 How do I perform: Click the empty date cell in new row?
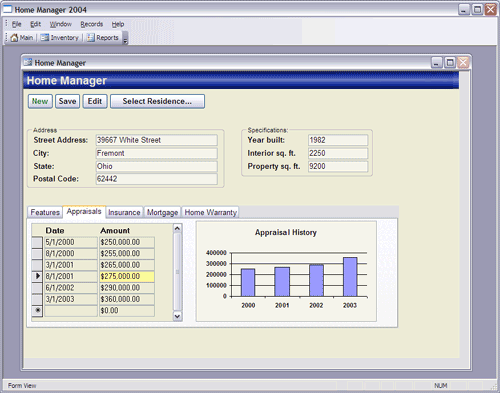71,310
